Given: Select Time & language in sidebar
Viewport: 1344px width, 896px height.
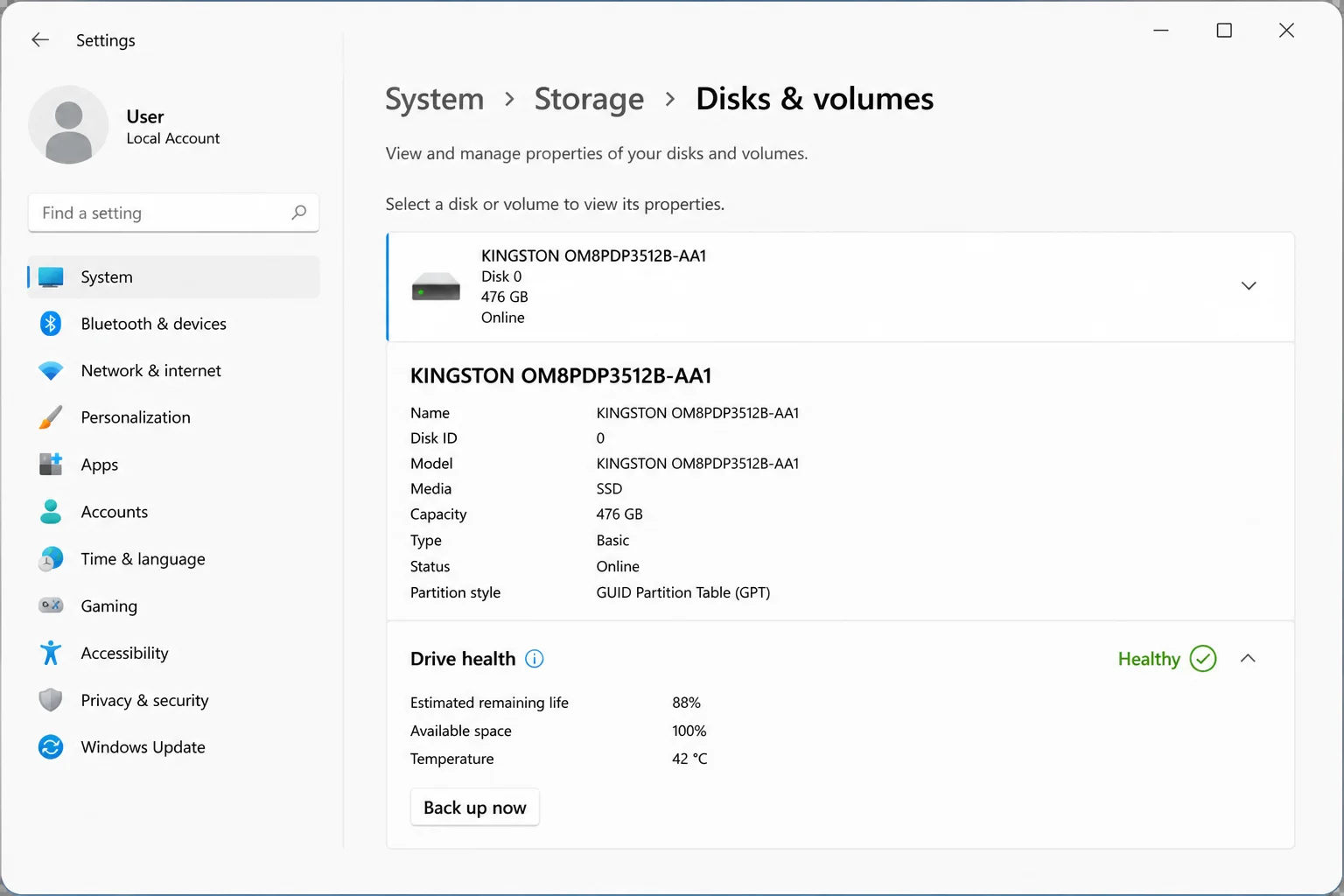Looking at the screenshot, I should click(174, 559).
